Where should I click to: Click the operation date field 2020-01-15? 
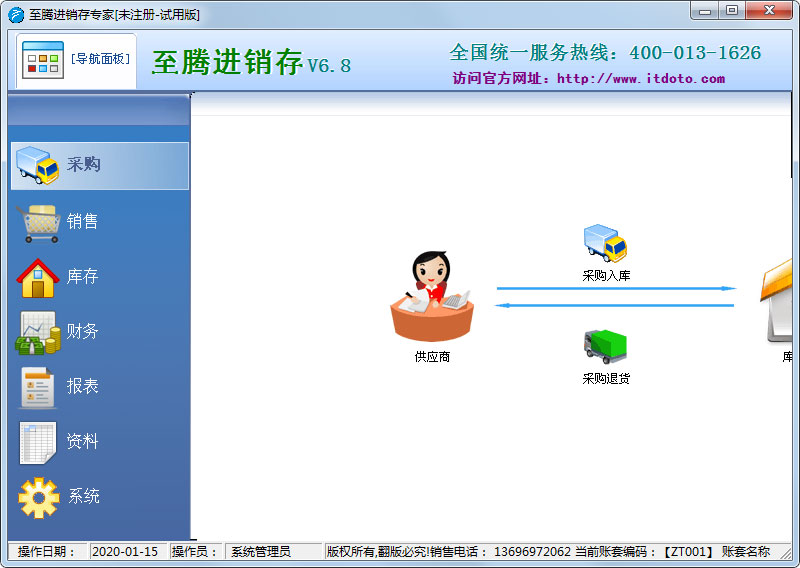tap(129, 552)
